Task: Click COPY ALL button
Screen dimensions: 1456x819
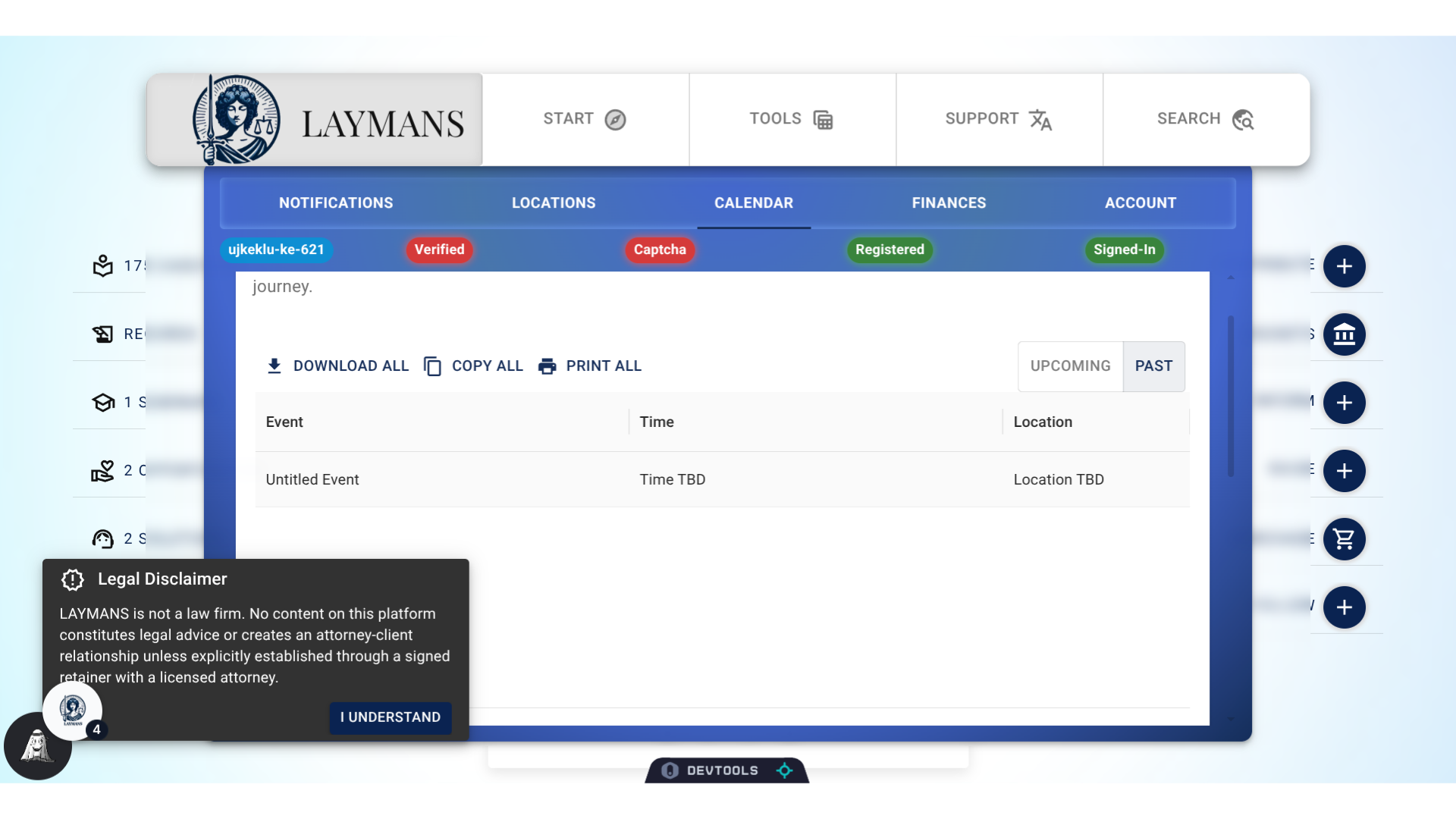Action: pos(474,366)
